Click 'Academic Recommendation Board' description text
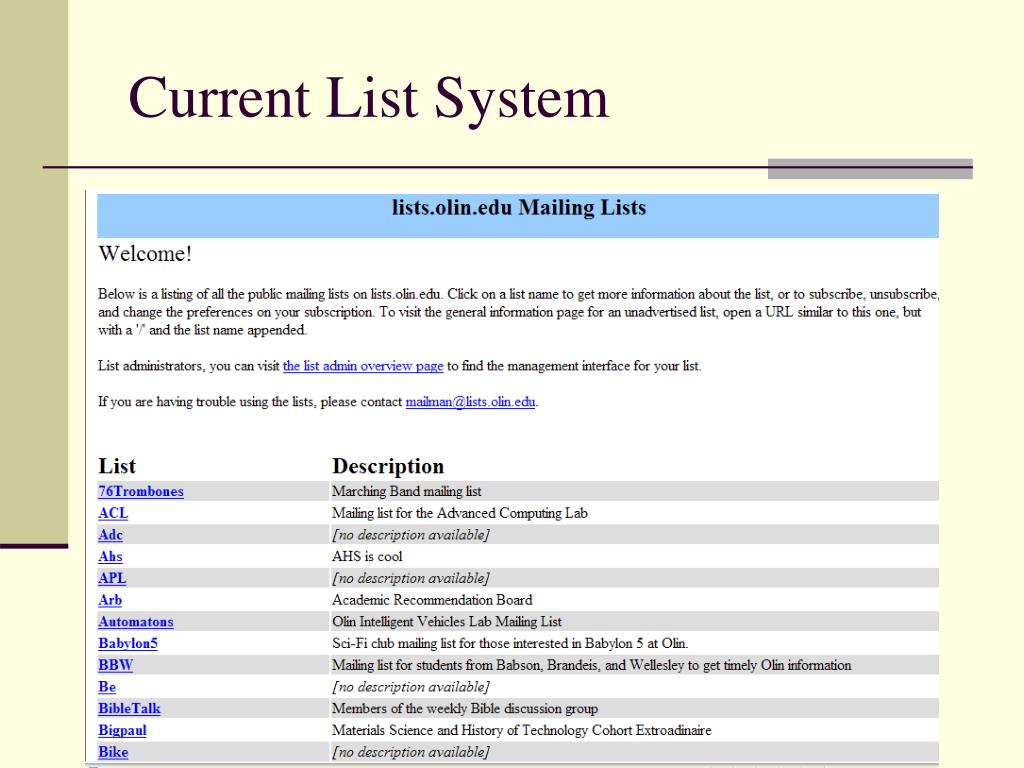 432,600
